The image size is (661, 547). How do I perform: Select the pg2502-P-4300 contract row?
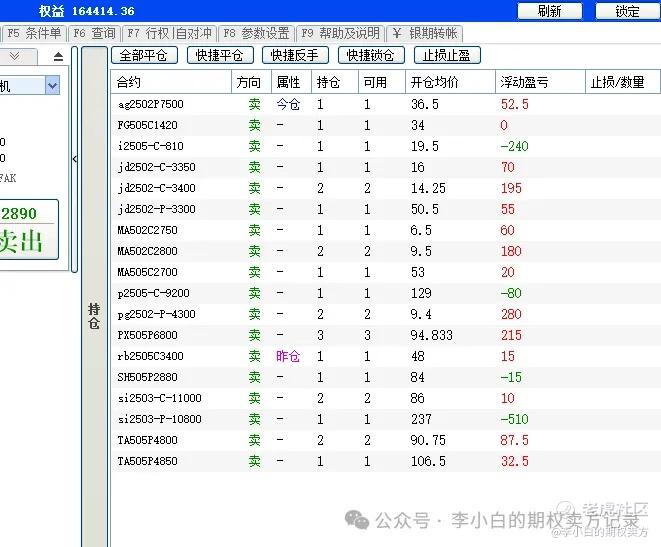[385, 314]
